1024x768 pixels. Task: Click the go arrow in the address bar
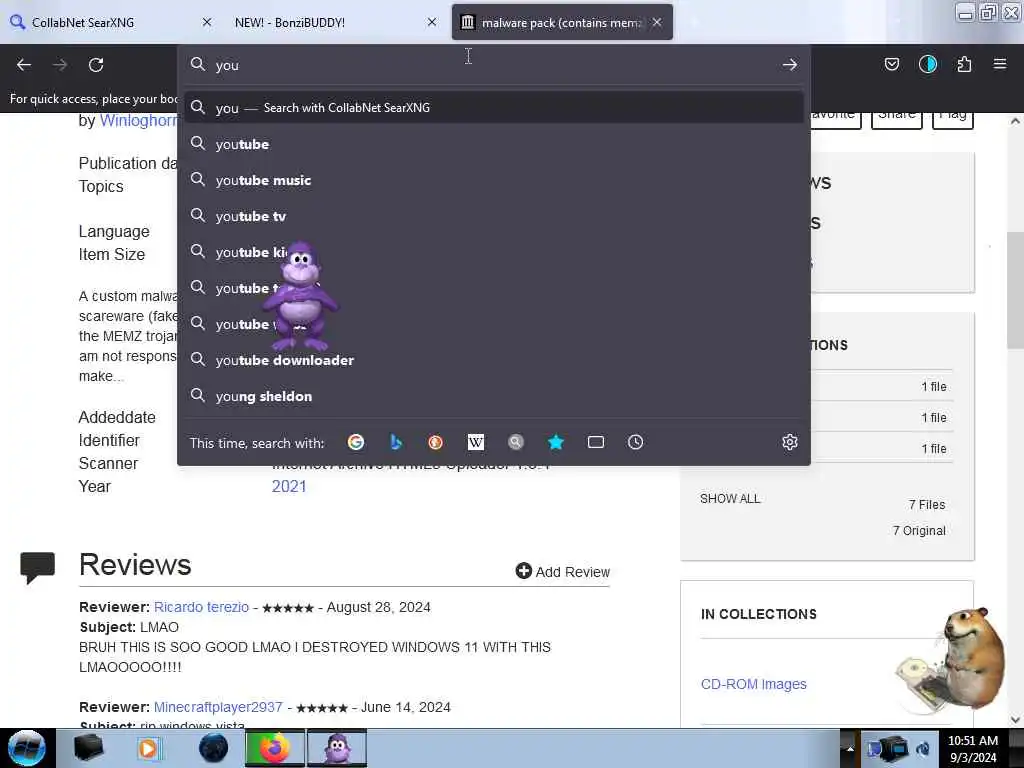point(790,65)
